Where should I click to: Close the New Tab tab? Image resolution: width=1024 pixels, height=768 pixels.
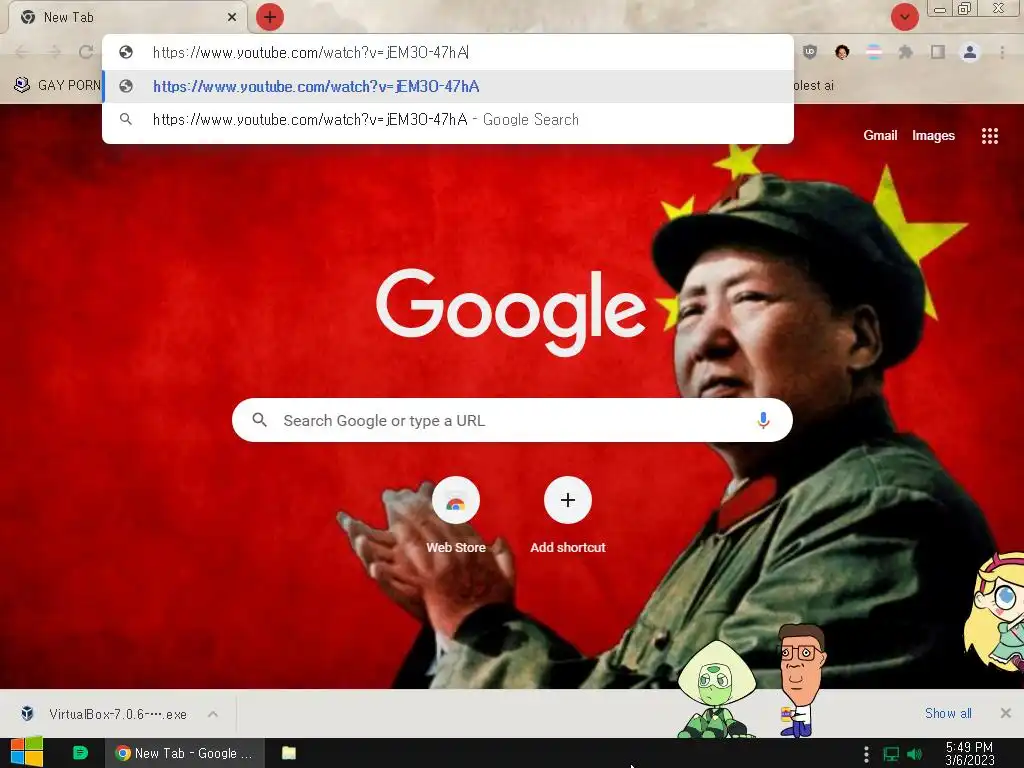232,18
